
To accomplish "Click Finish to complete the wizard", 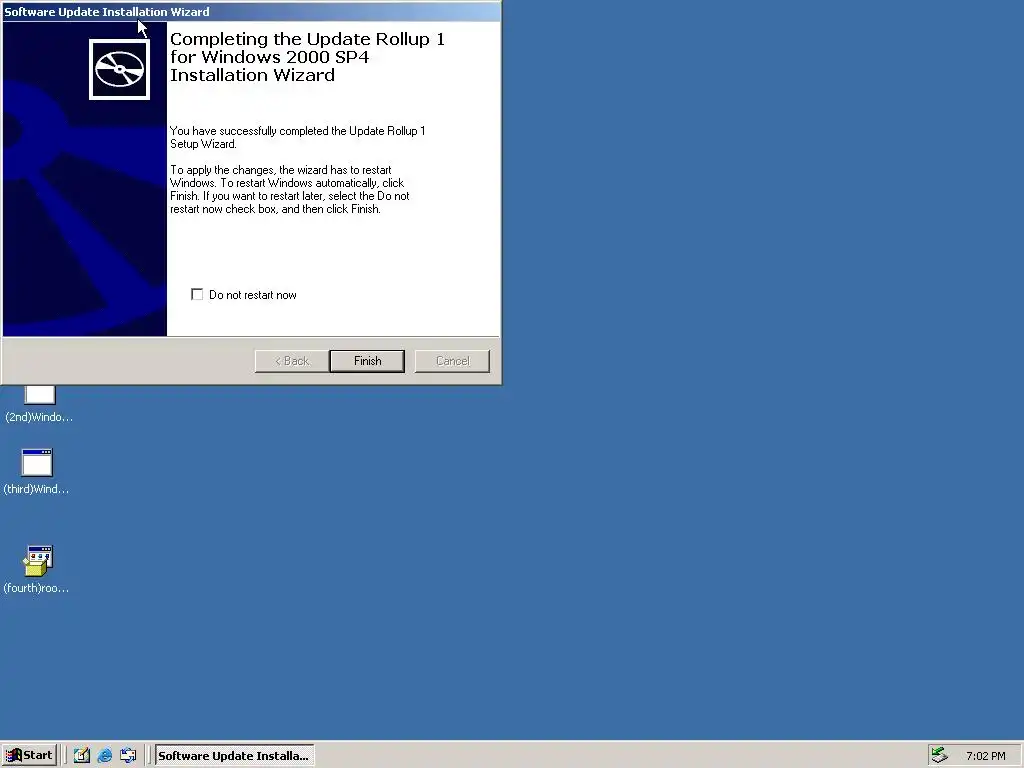I will (367, 361).
